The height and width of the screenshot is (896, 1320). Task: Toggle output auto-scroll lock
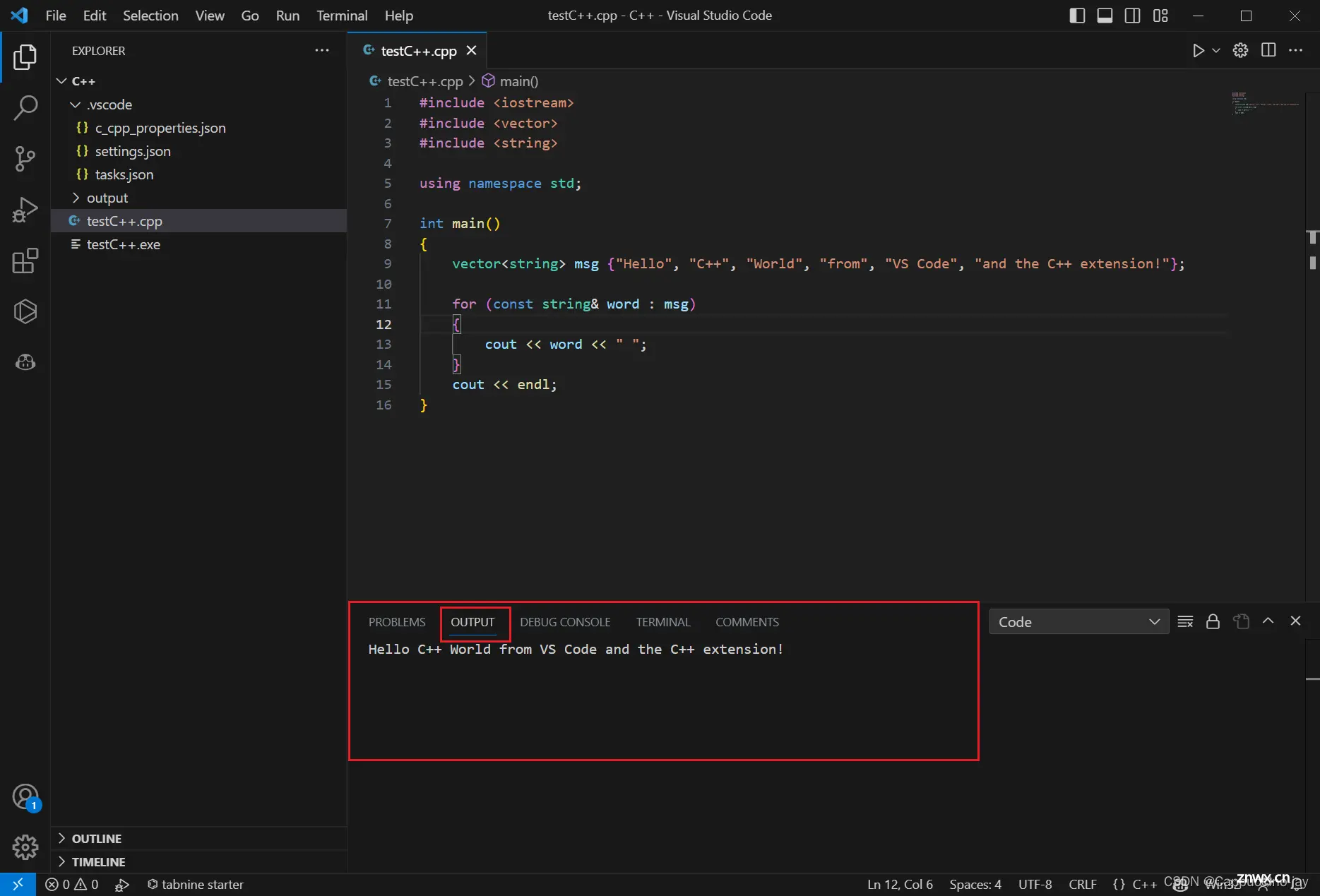1213,621
